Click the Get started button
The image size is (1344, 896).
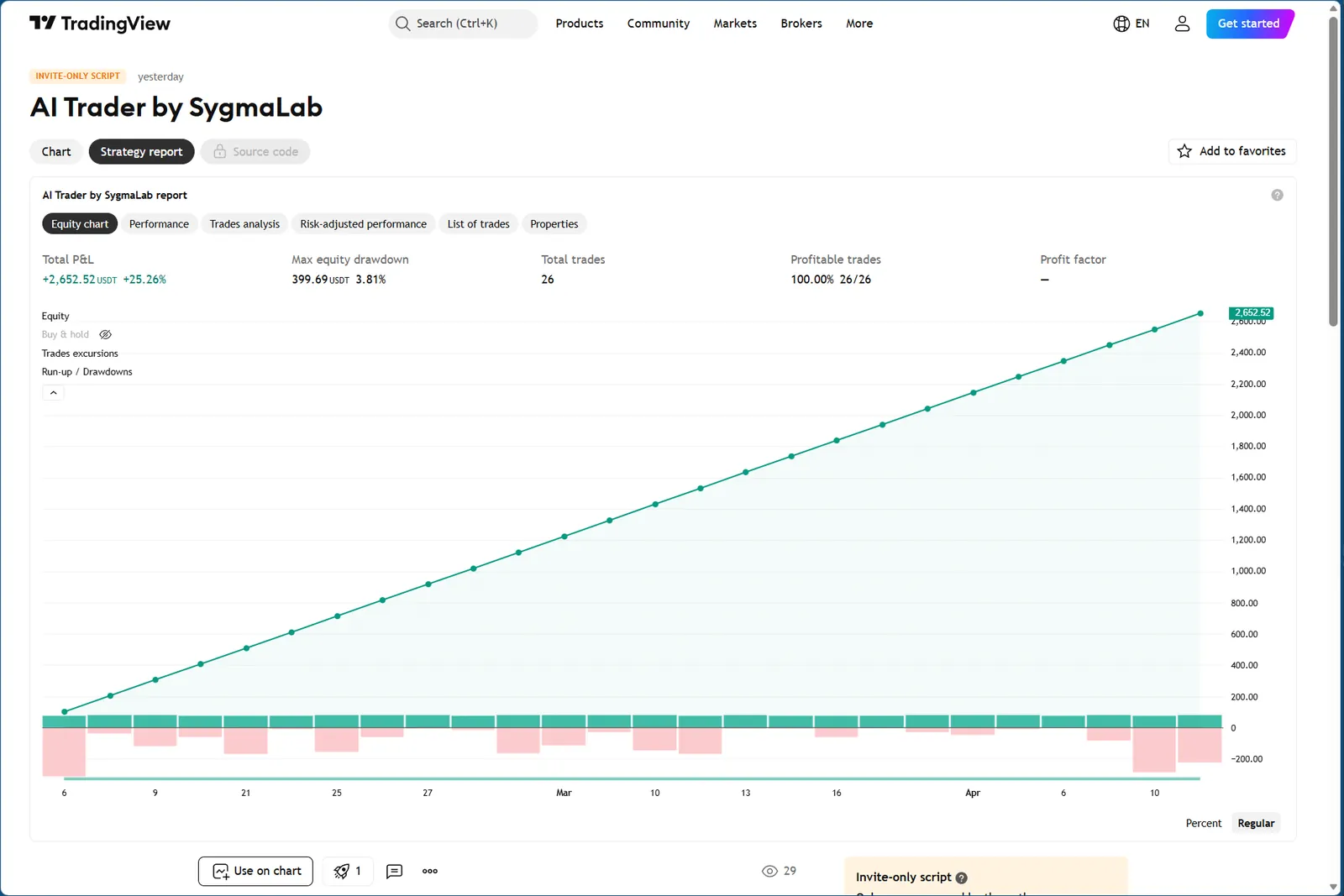tap(1249, 24)
